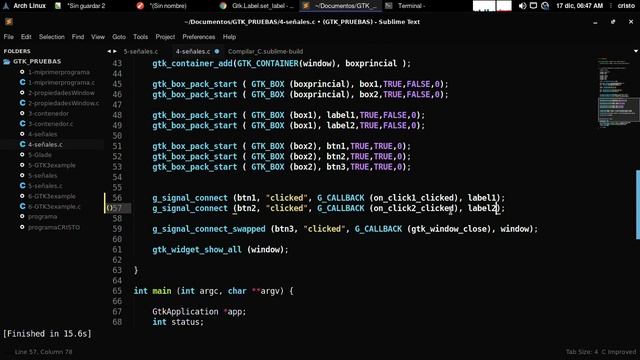The height and width of the screenshot is (360, 640).
Task: Open 2-propiedadesWindow binary in sidebar
Action: tap(61, 93)
